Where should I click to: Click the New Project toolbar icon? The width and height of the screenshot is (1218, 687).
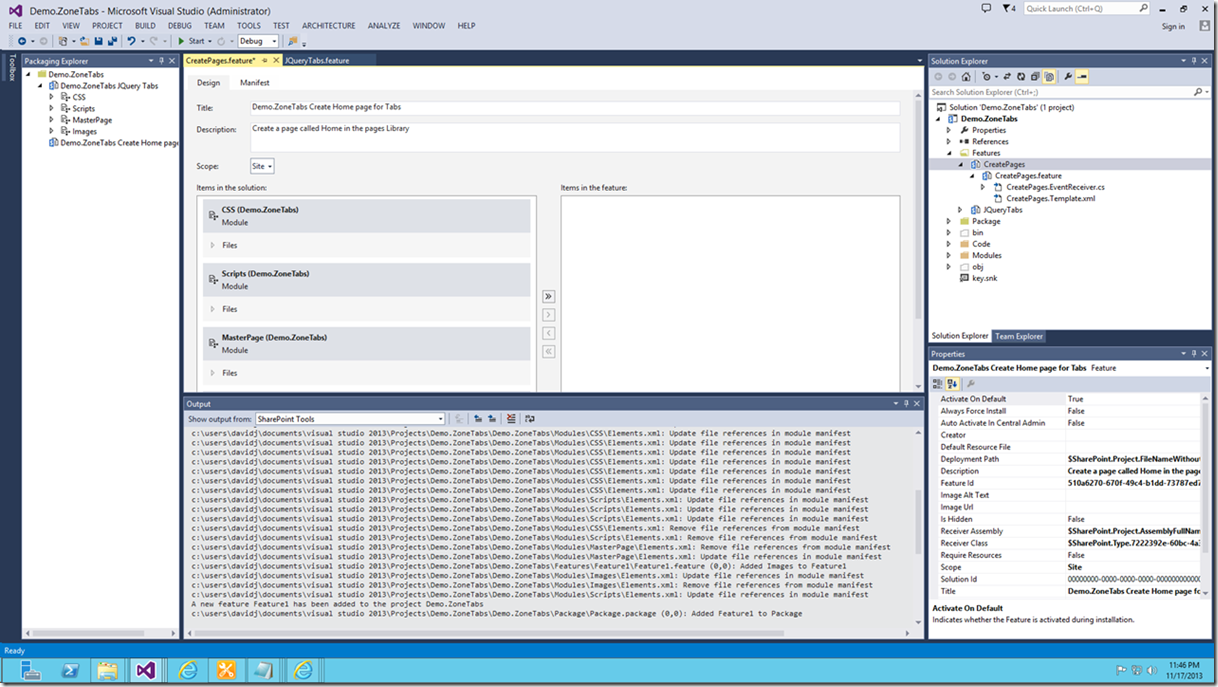click(x=63, y=41)
